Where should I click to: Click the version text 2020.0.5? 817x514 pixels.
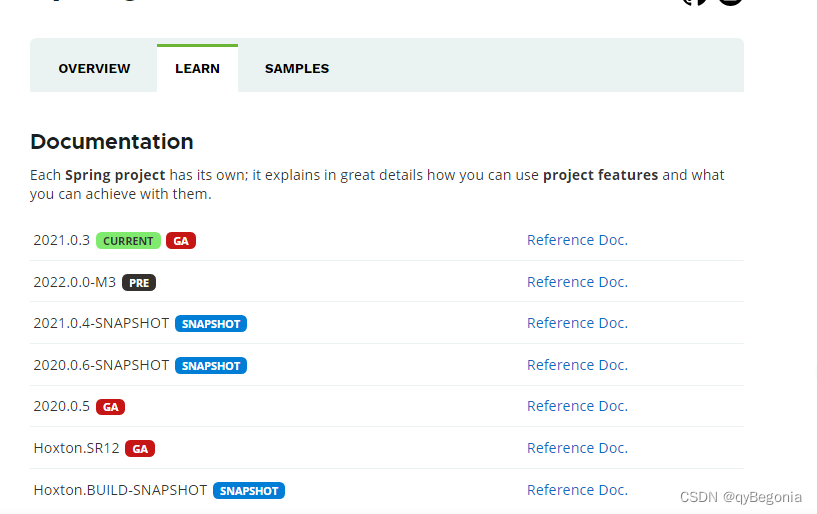click(x=61, y=406)
